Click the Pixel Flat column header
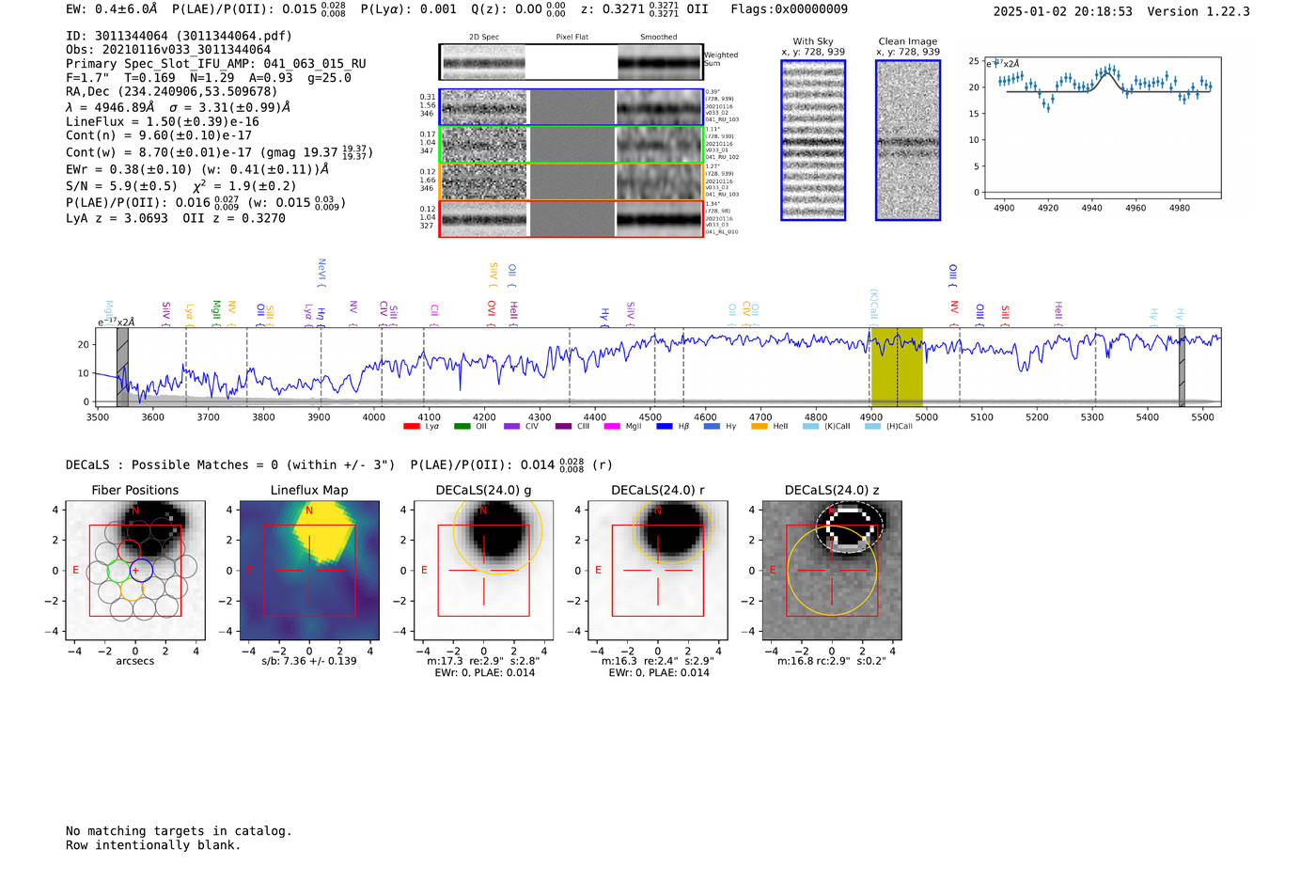The width and height of the screenshot is (1316, 896). tap(572, 38)
